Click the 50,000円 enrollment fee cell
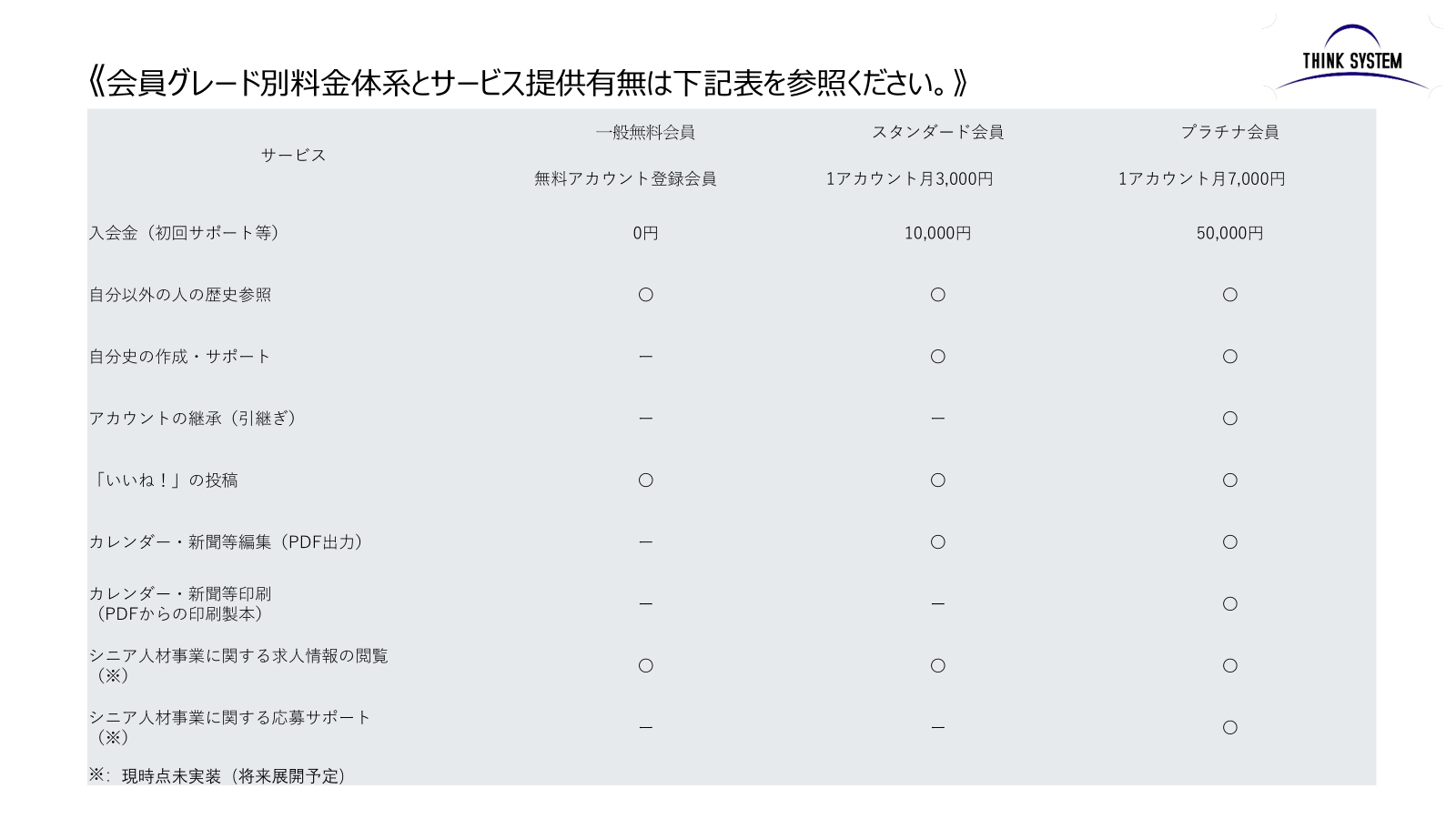The width and height of the screenshot is (1456, 819). 1229,234
